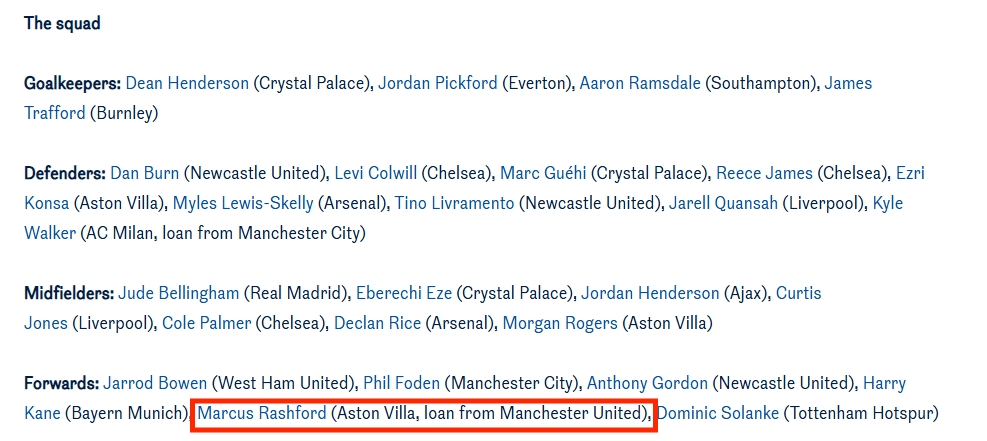Follow the Myles Lewis-Skelly link
This screenshot has height=441, width=987.
243,203
